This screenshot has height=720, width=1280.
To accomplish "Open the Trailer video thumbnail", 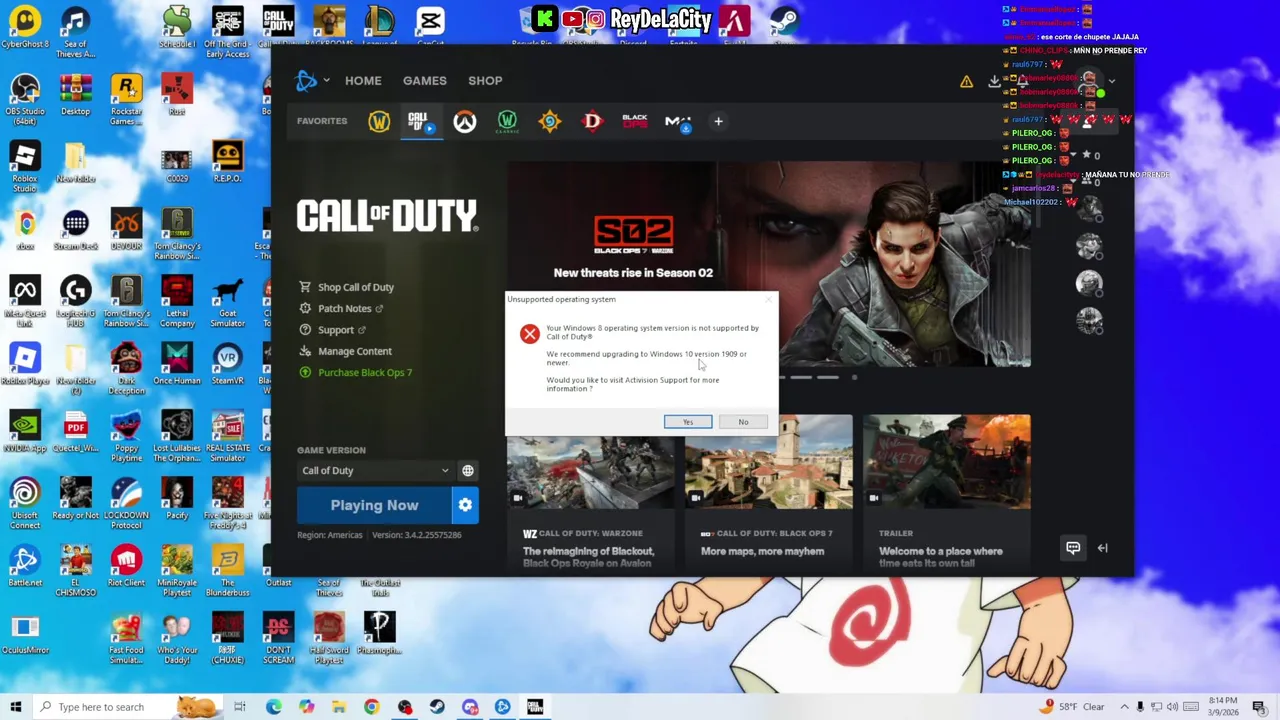I will click(x=947, y=462).
